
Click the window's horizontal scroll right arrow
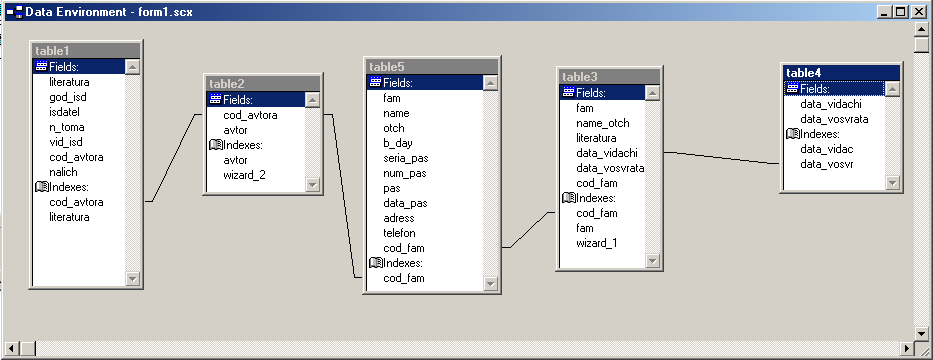[x=907, y=348]
